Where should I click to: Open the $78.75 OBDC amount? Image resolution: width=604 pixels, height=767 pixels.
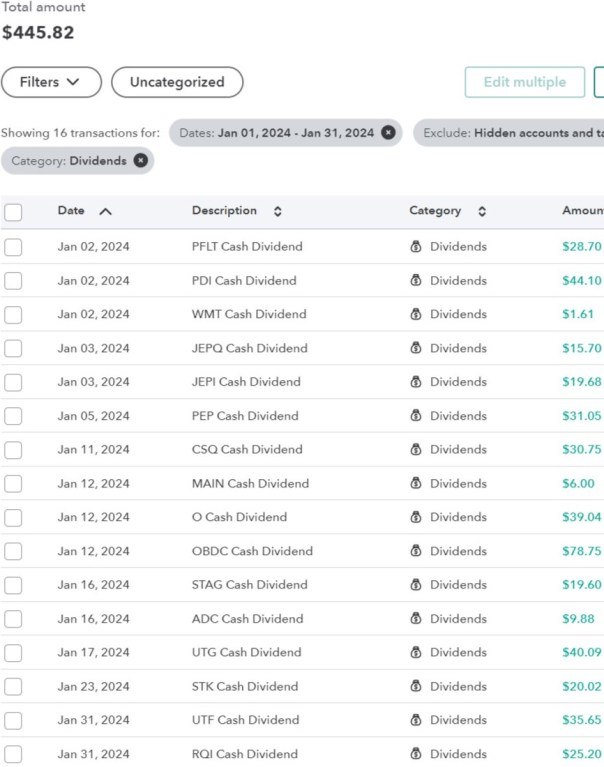(x=581, y=551)
